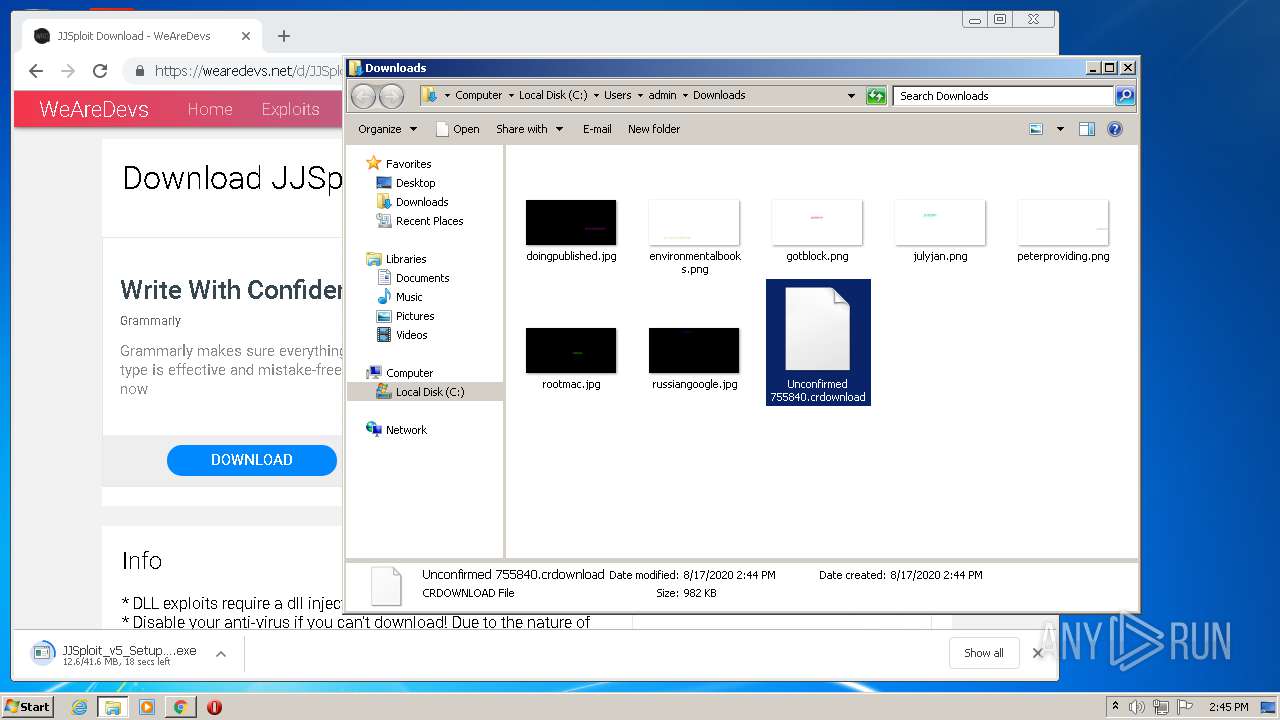Image resolution: width=1280 pixels, height=720 pixels.
Task: Click Explorer's back navigation arrow
Action: (x=363, y=96)
